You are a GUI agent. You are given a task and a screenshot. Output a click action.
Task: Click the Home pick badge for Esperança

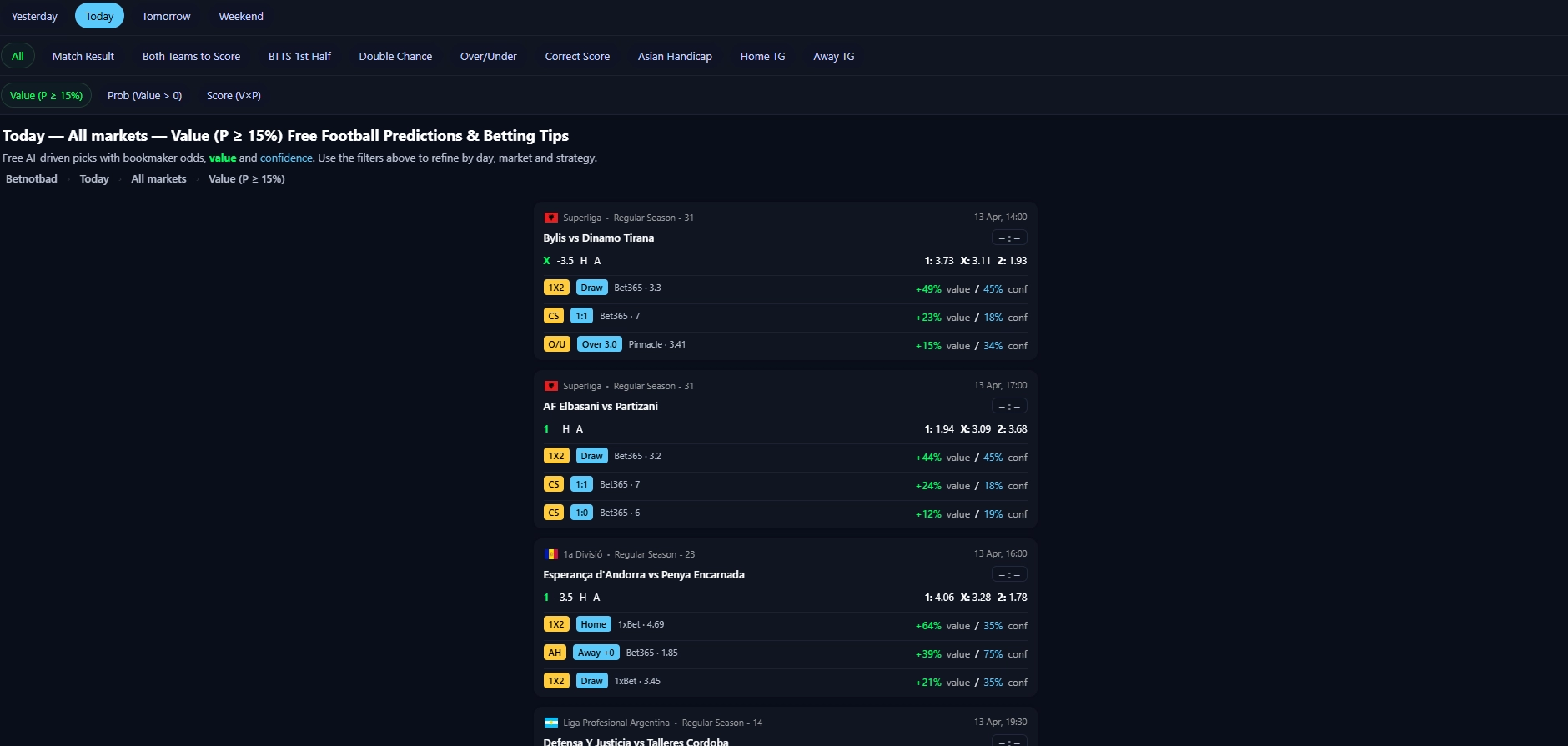pos(593,624)
